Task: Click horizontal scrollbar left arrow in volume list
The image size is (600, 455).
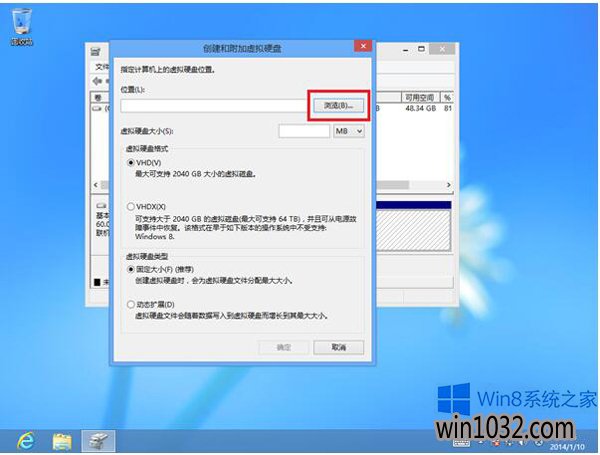Action: coord(95,186)
